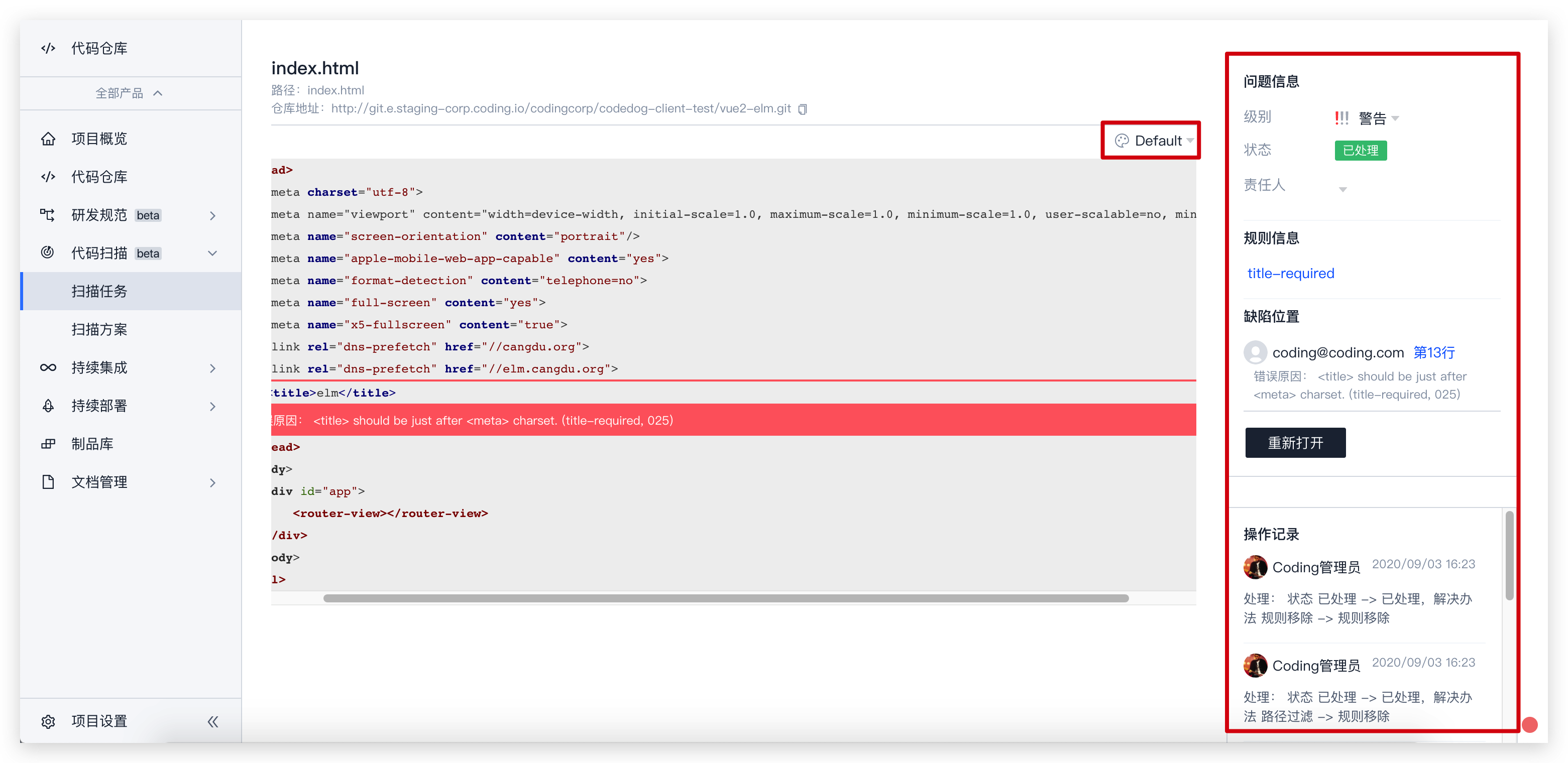Viewport: 1568px width, 763px height.
Task: Click the 制品库 package icon
Action: [x=48, y=444]
